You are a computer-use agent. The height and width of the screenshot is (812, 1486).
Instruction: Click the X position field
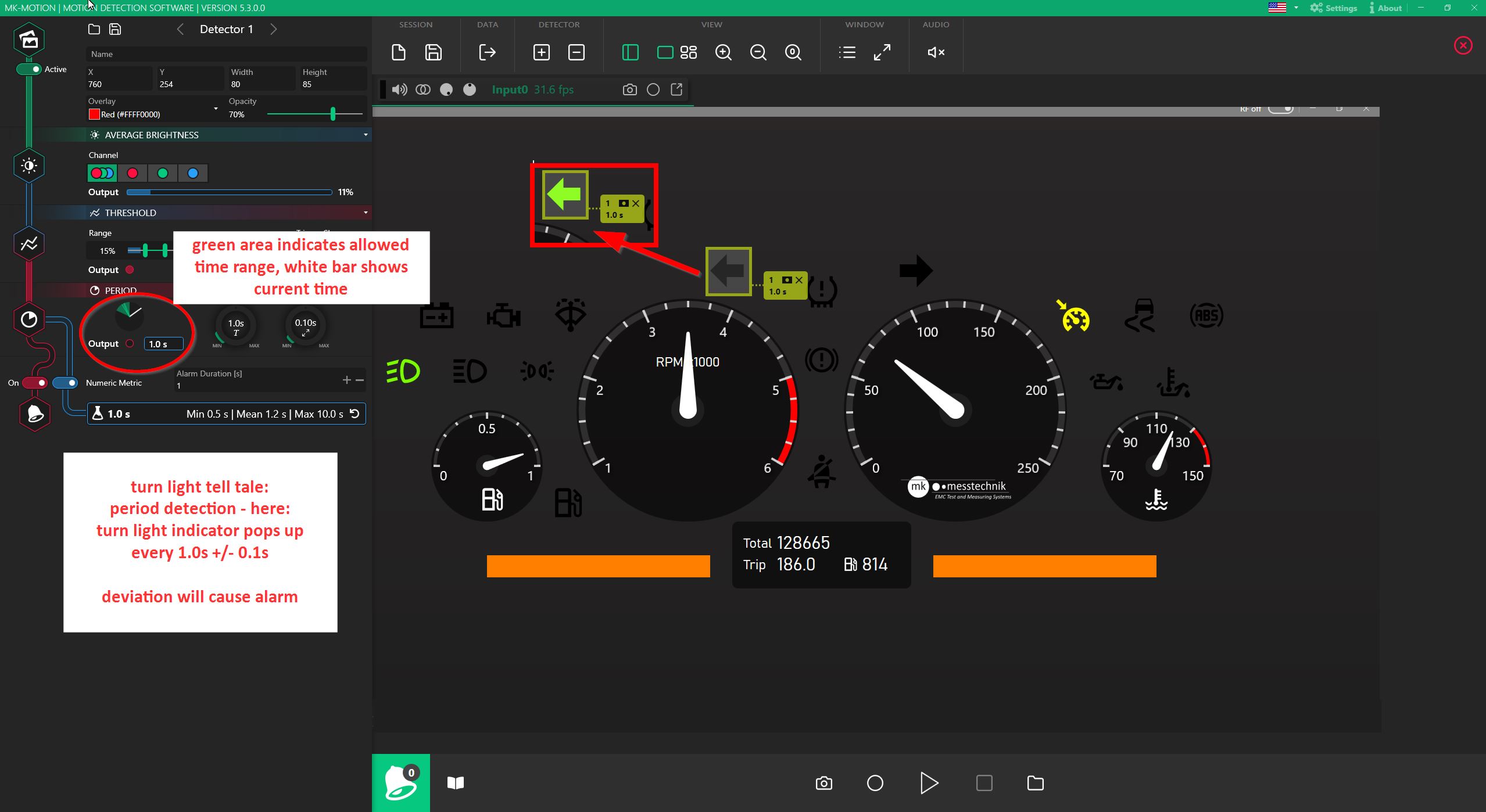pos(119,78)
